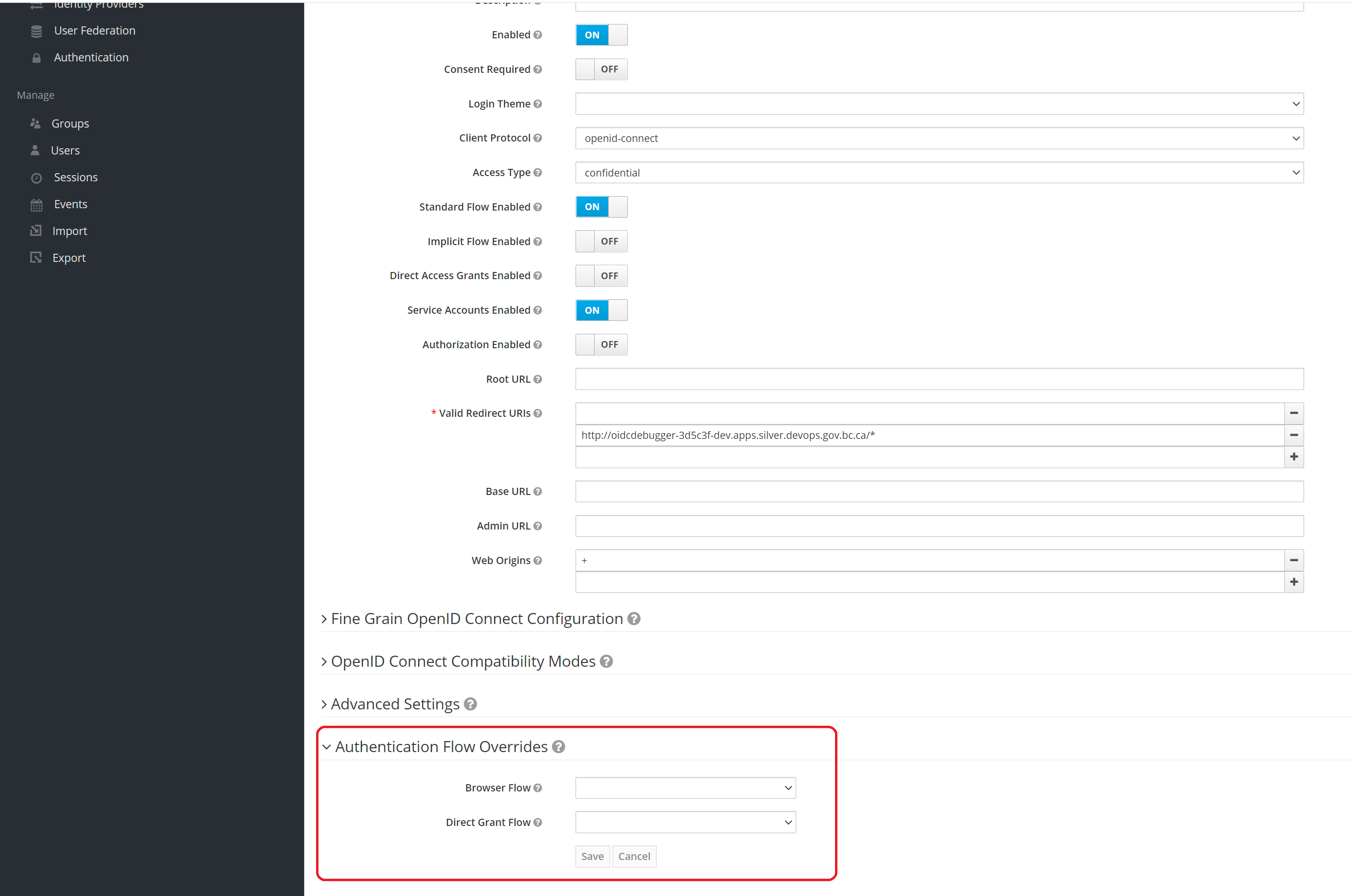
Task: Click into the Base URL field
Action: point(939,492)
